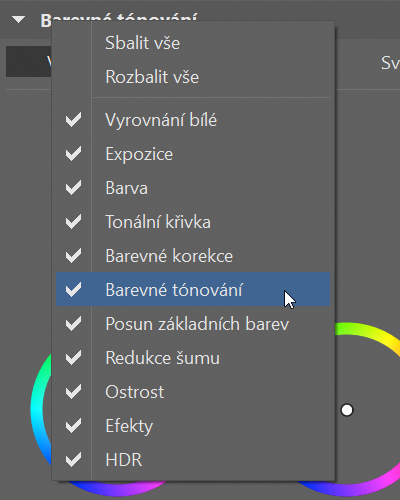Toggle HDR panel visibility

(x=193, y=460)
